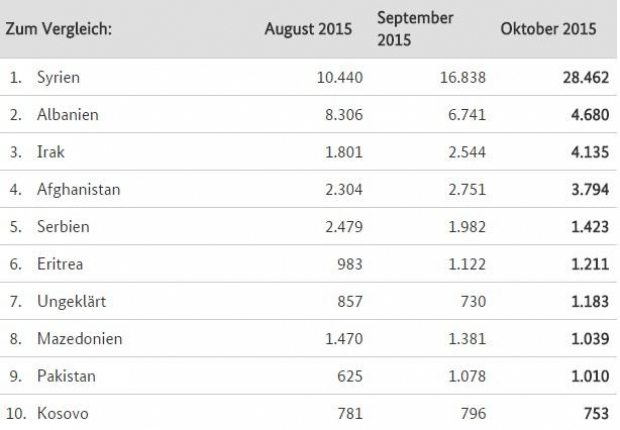This screenshot has height=430, width=620.
Task: Select the August 2015 column header
Action: (x=308, y=30)
